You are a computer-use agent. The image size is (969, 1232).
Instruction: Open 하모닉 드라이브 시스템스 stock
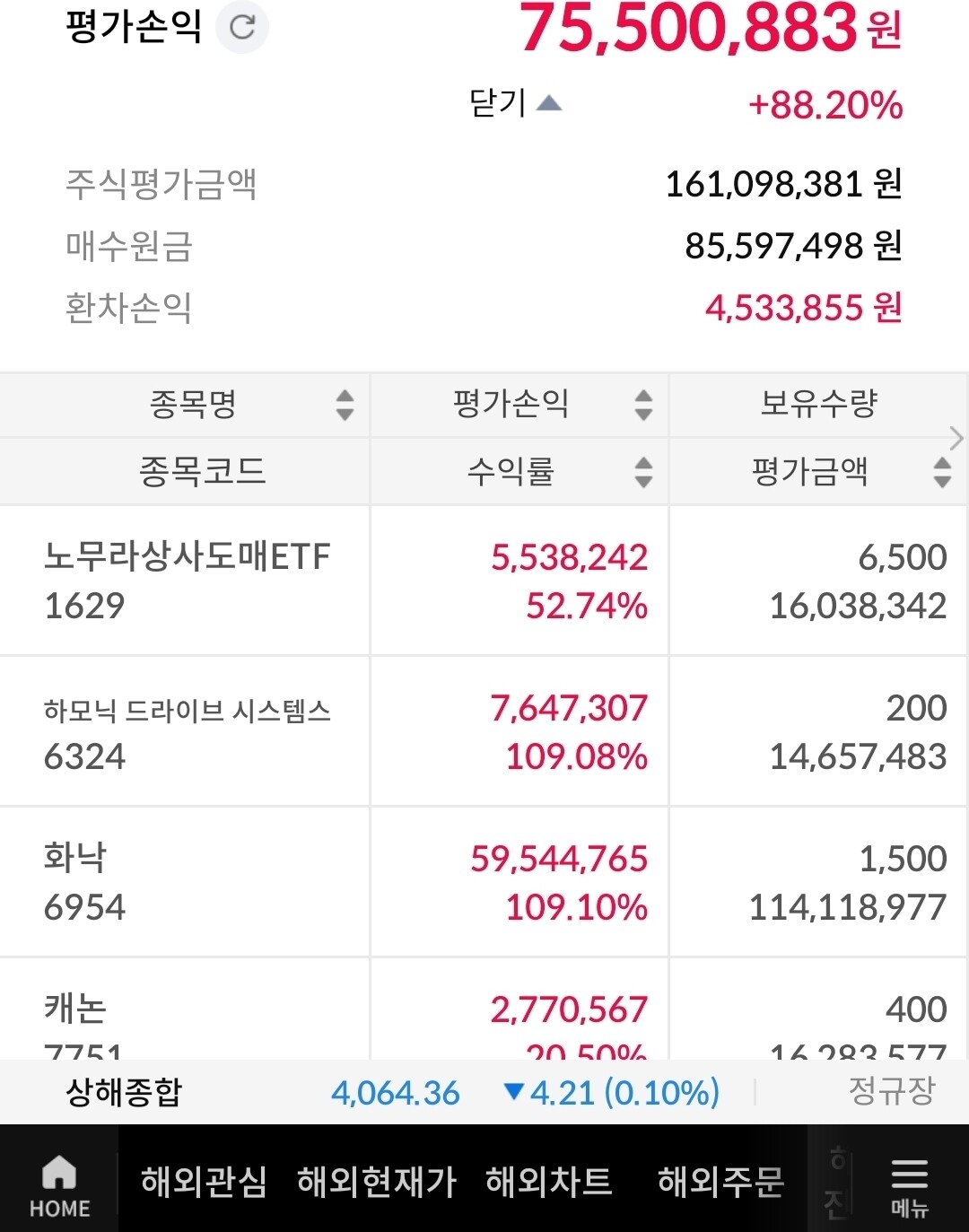pyautogui.click(x=484, y=731)
